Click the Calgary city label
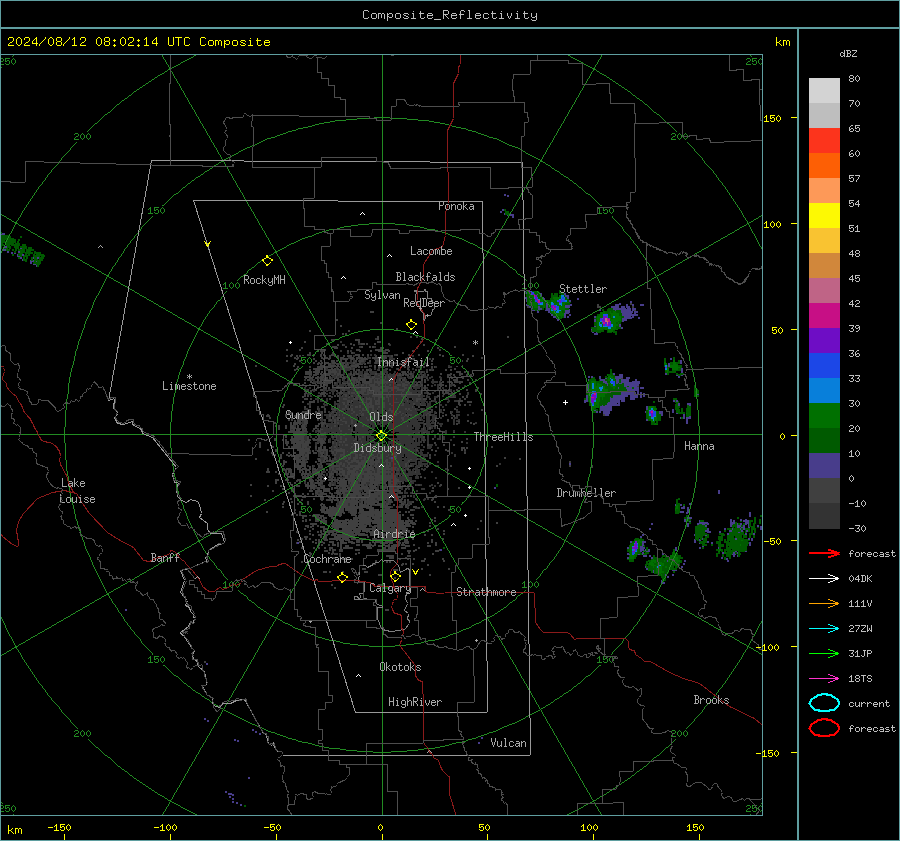The width and height of the screenshot is (900, 841). [390, 588]
